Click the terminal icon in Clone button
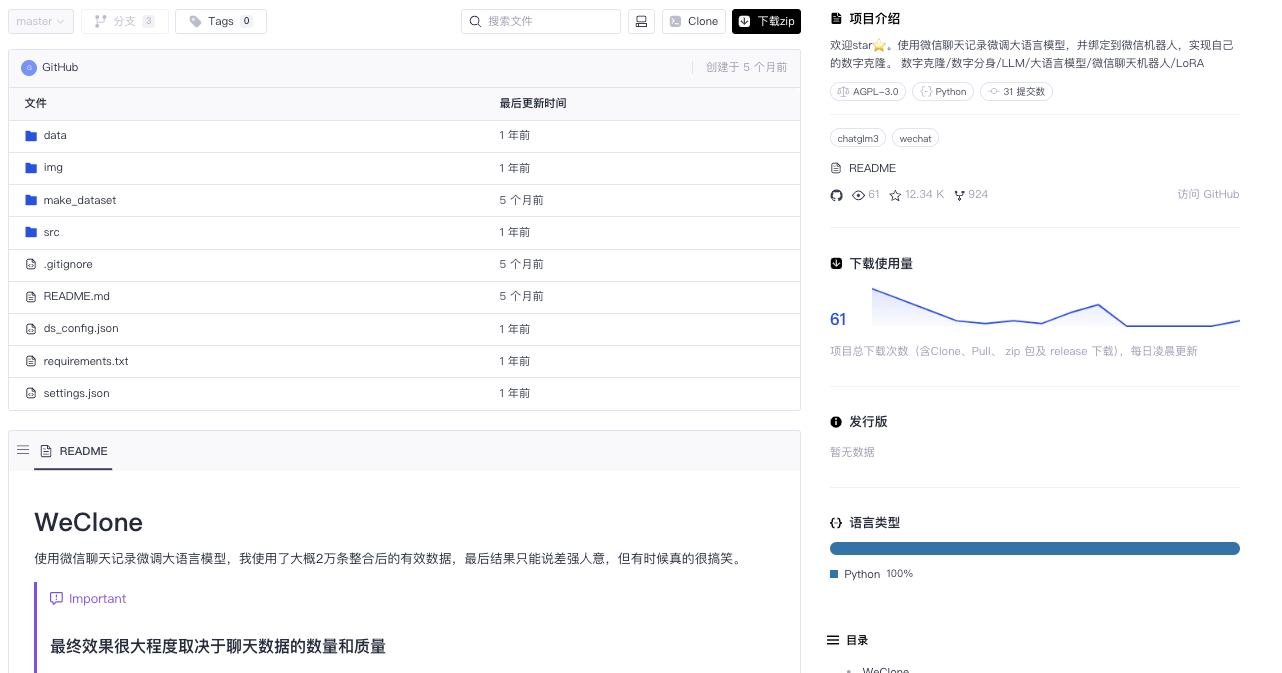 coord(676,21)
